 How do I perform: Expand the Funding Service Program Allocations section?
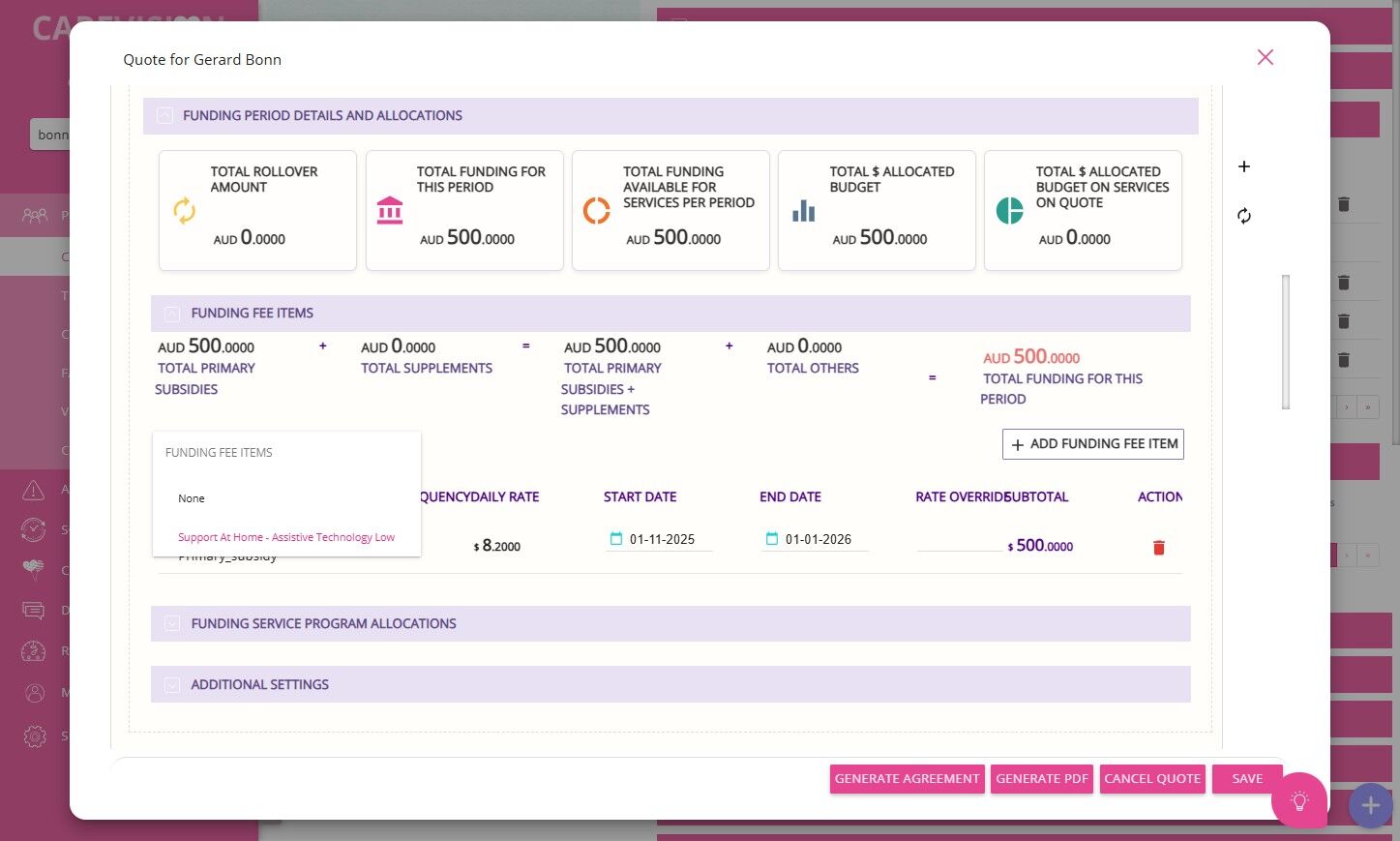click(172, 624)
